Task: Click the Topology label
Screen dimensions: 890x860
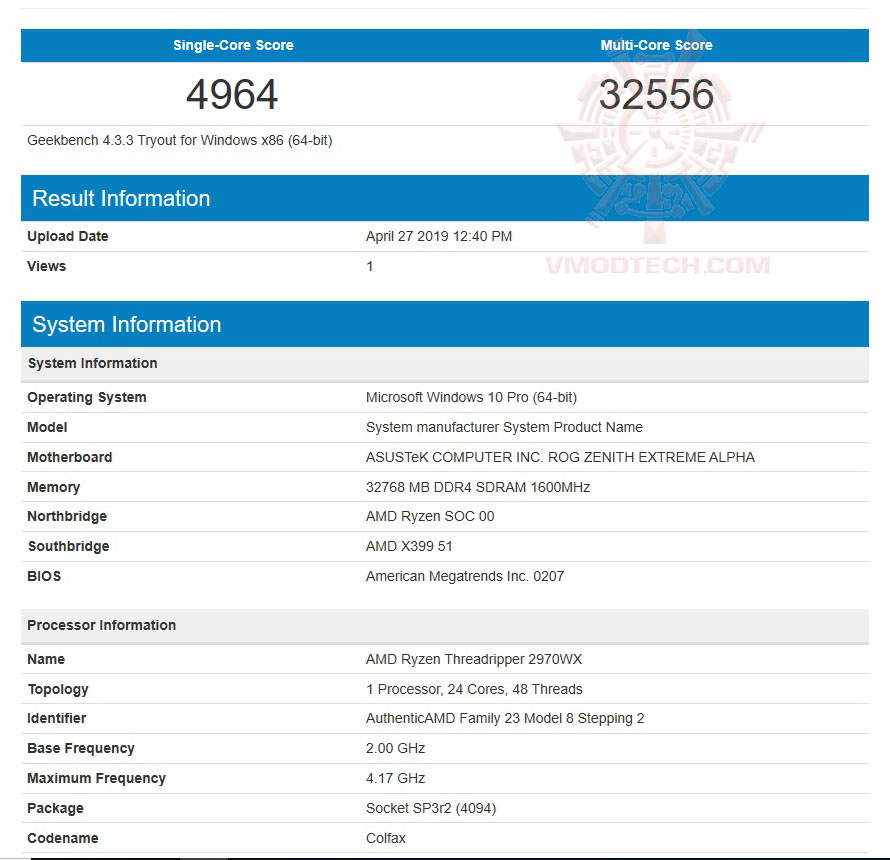Action: 58,690
